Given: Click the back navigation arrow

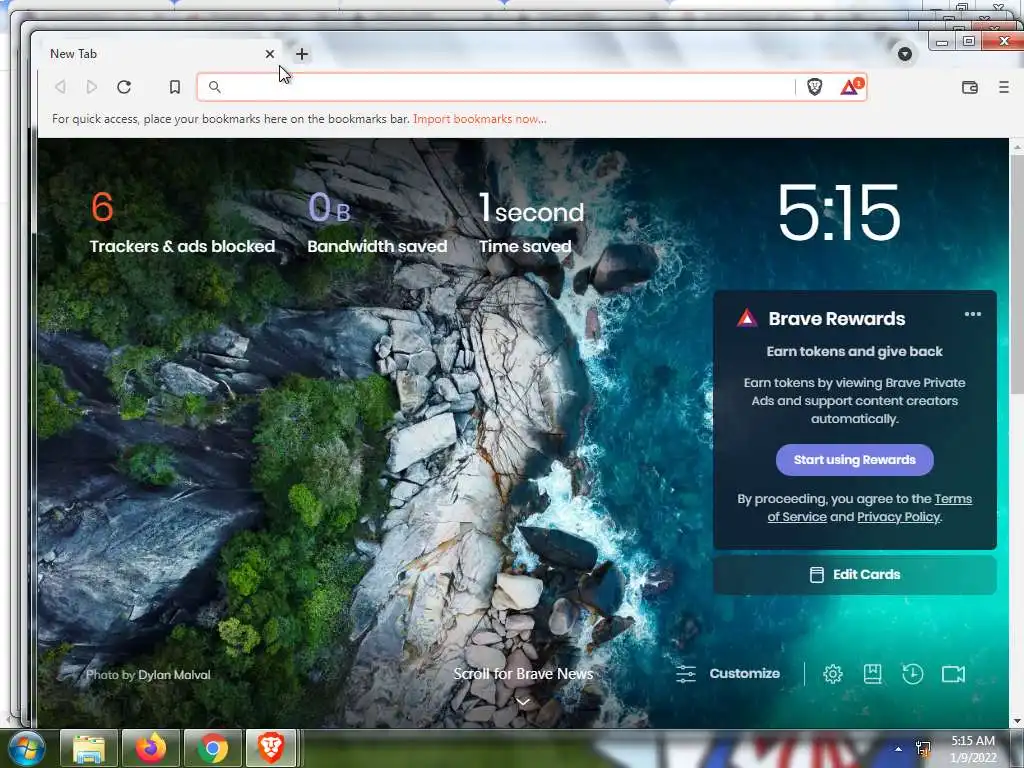Looking at the screenshot, I should [x=60, y=87].
